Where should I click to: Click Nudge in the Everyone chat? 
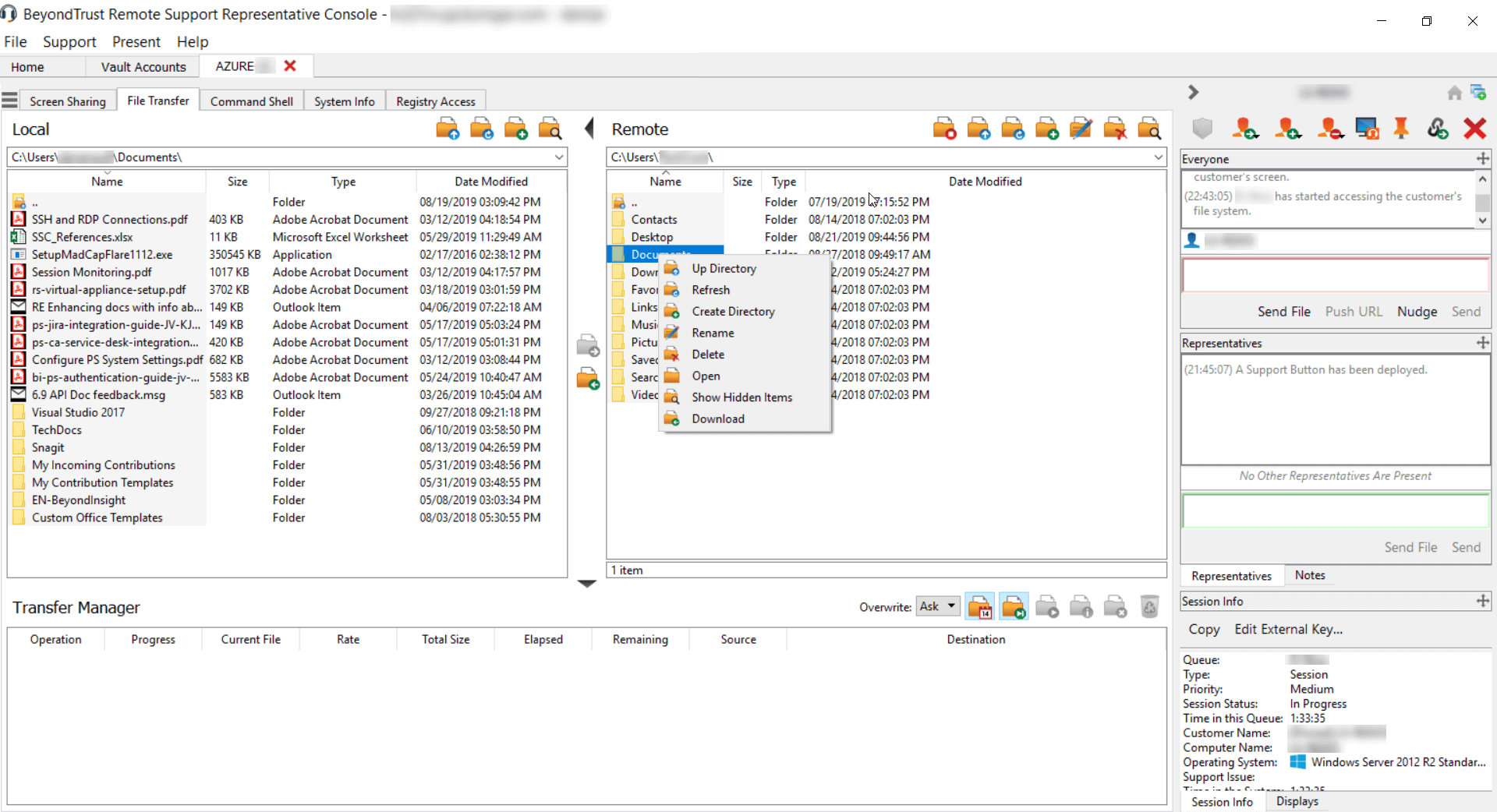[1417, 312]
